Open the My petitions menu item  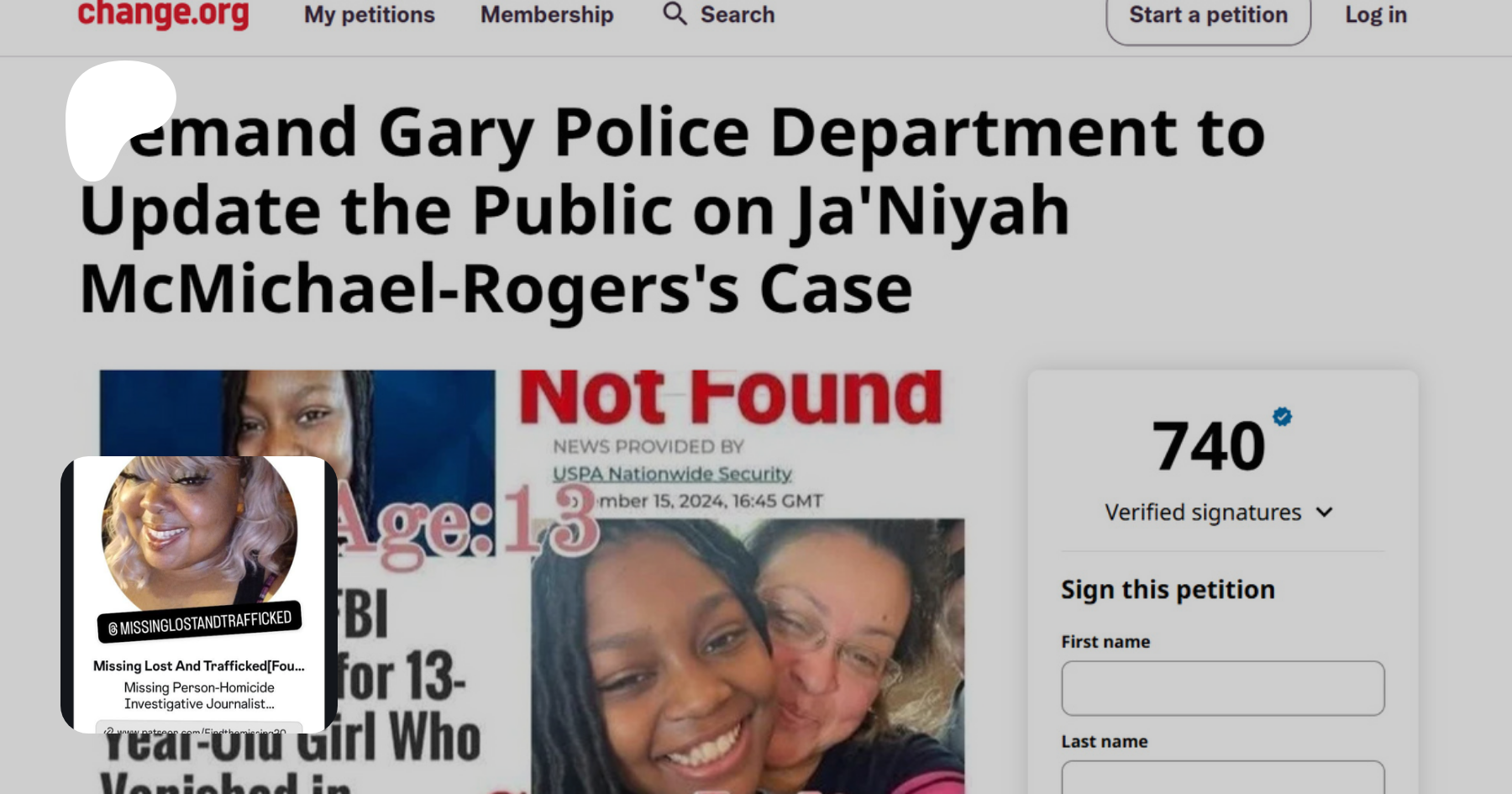[x=370, y=14]
